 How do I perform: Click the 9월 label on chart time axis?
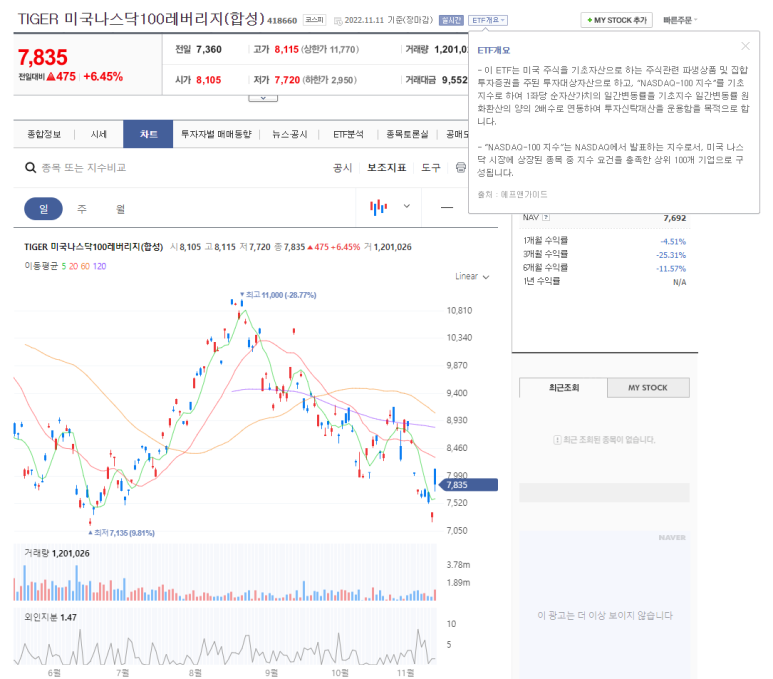[x=271, y=673]
